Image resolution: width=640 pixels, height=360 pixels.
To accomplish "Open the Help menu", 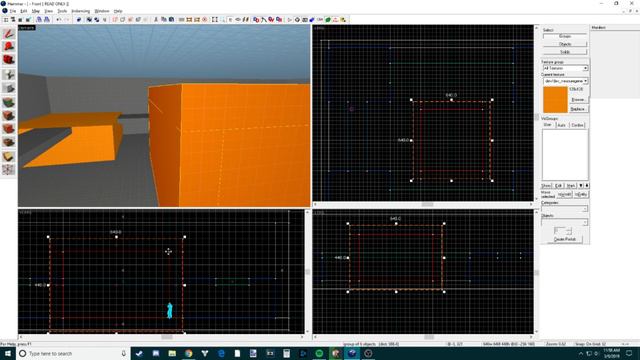I will (118, 11).
